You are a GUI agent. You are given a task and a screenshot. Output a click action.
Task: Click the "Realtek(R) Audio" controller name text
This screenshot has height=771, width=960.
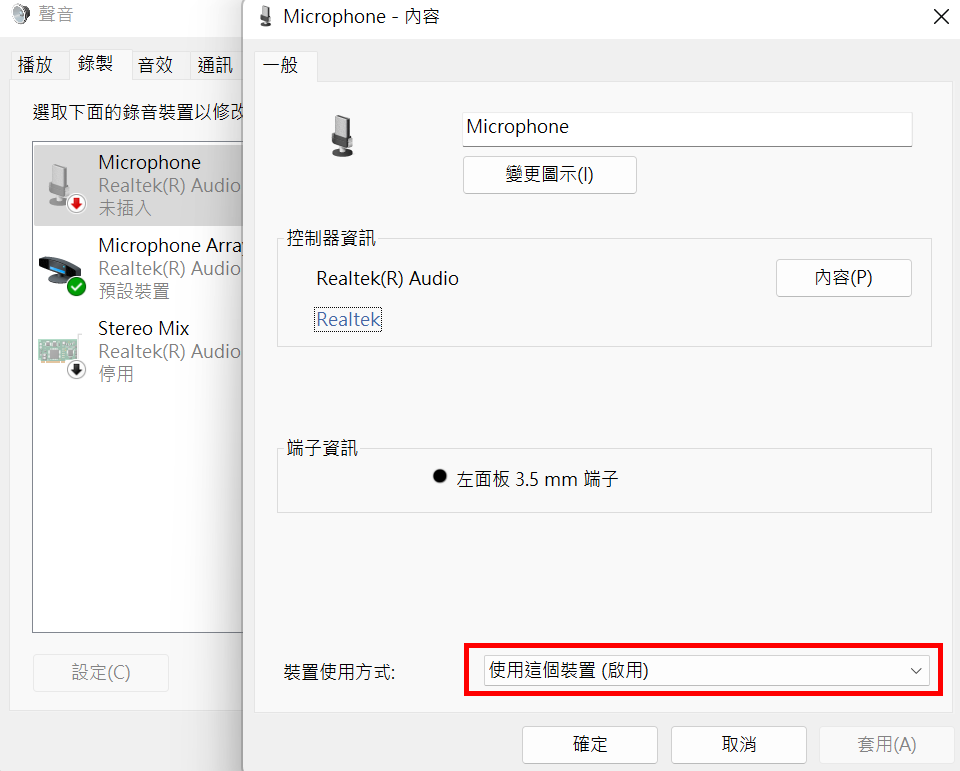pyautogui.click(x=387, y=279)
